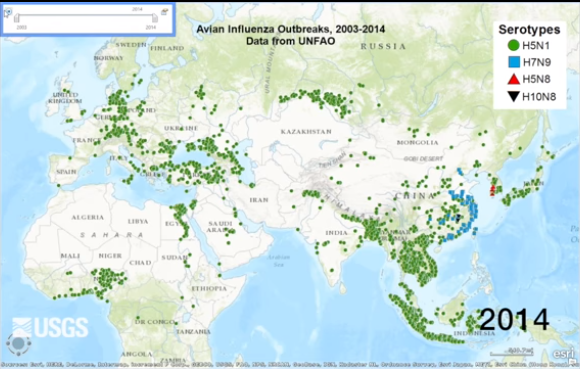Click the 'H7N9' legend label
Screen dimensions: 580x369
coord(537,62)
